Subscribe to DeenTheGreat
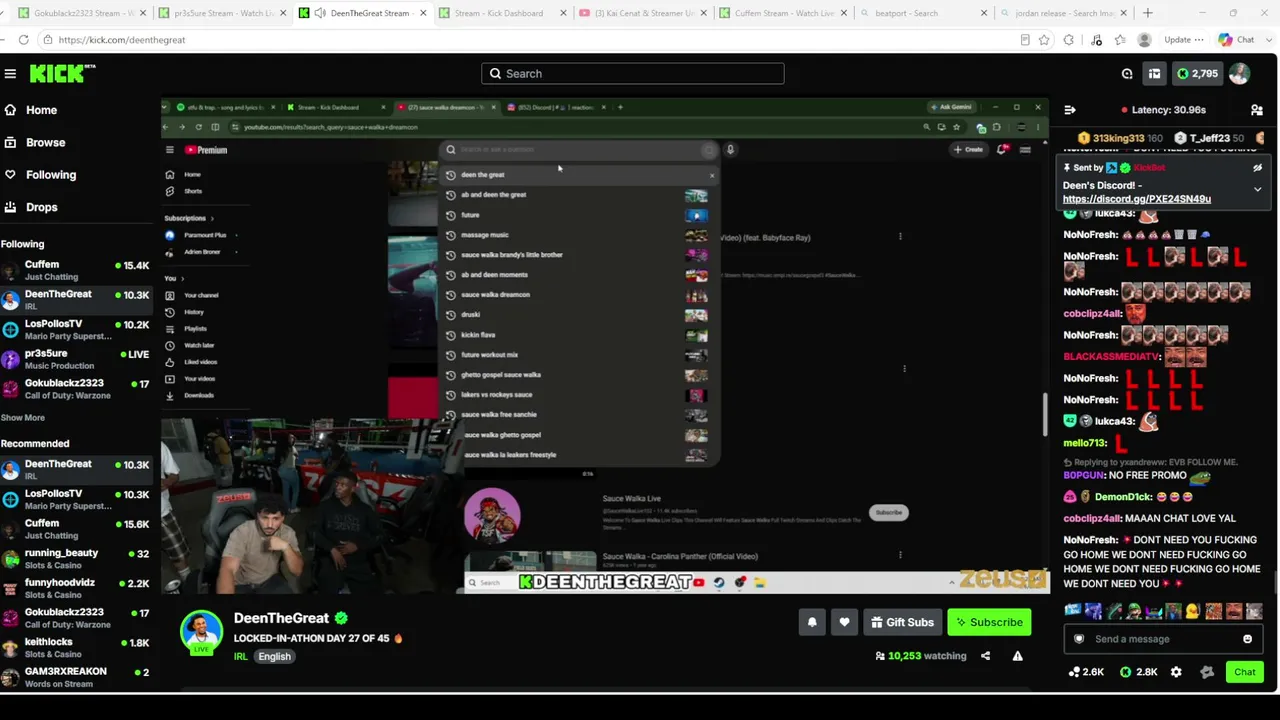 (x=989, y=622)
